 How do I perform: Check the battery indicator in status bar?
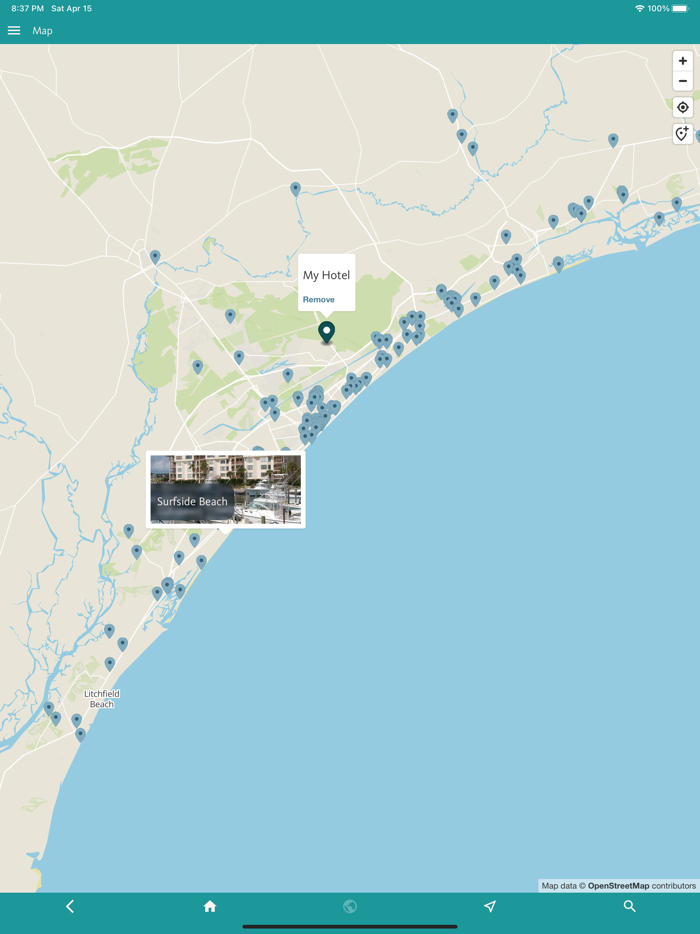680,8
